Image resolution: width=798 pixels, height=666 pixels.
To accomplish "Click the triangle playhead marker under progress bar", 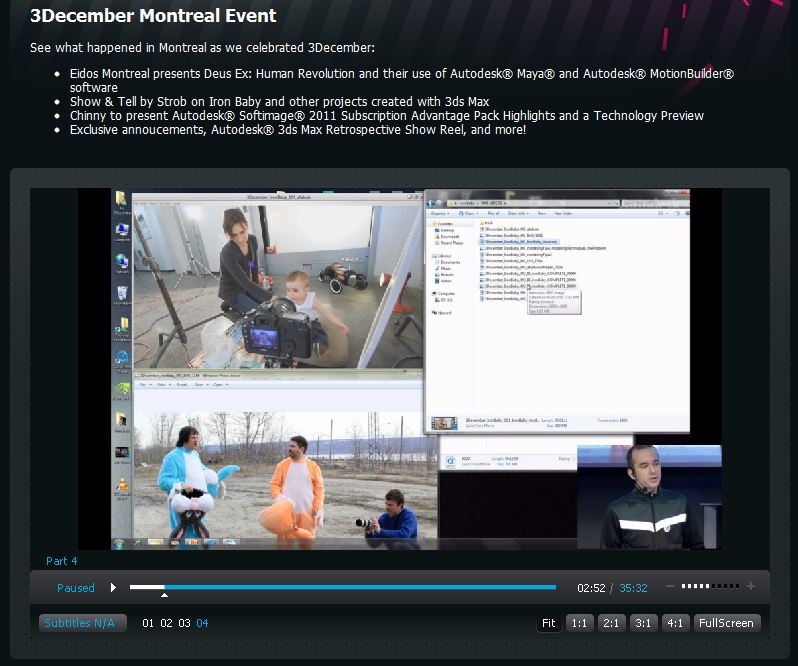I will coord(164,595).
